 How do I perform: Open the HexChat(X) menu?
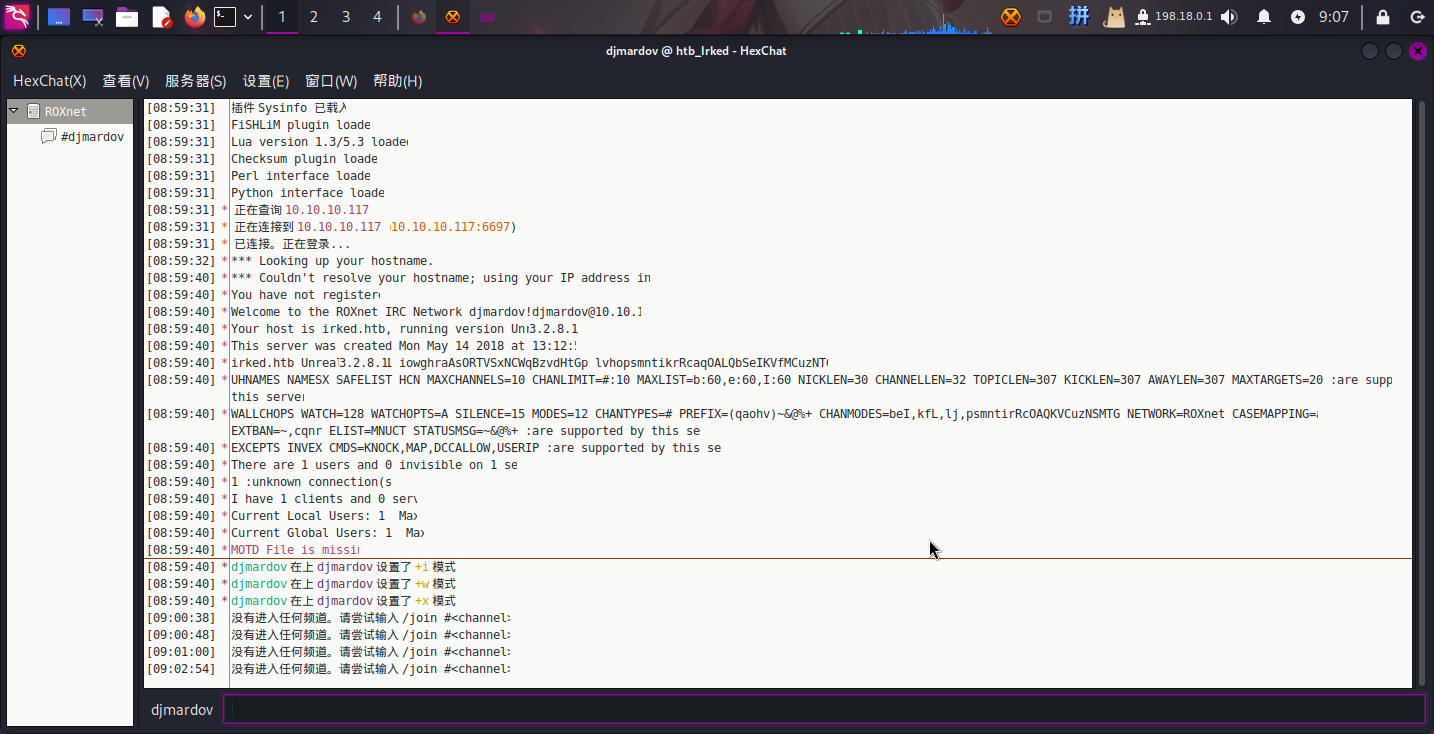[50, 81]
